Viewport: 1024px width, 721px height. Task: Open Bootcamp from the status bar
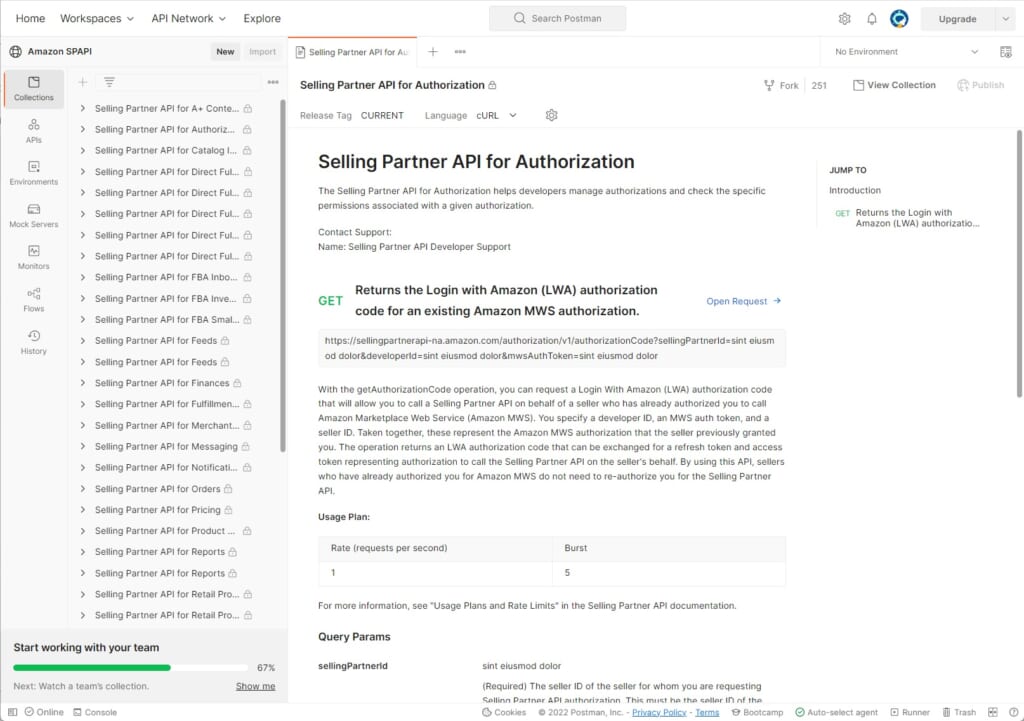coord(757,712)
